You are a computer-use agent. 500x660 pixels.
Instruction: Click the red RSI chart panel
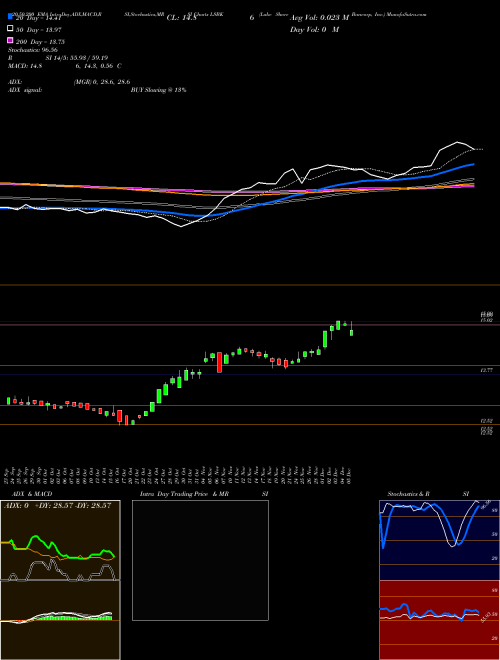439,620
